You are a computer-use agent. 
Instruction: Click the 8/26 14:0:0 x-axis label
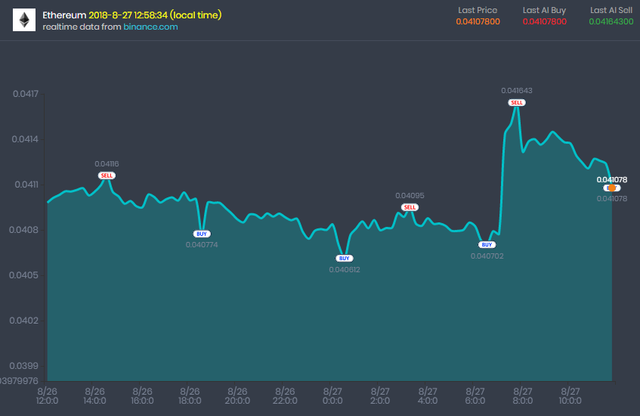pyautogui.click(x=95, y=396)
